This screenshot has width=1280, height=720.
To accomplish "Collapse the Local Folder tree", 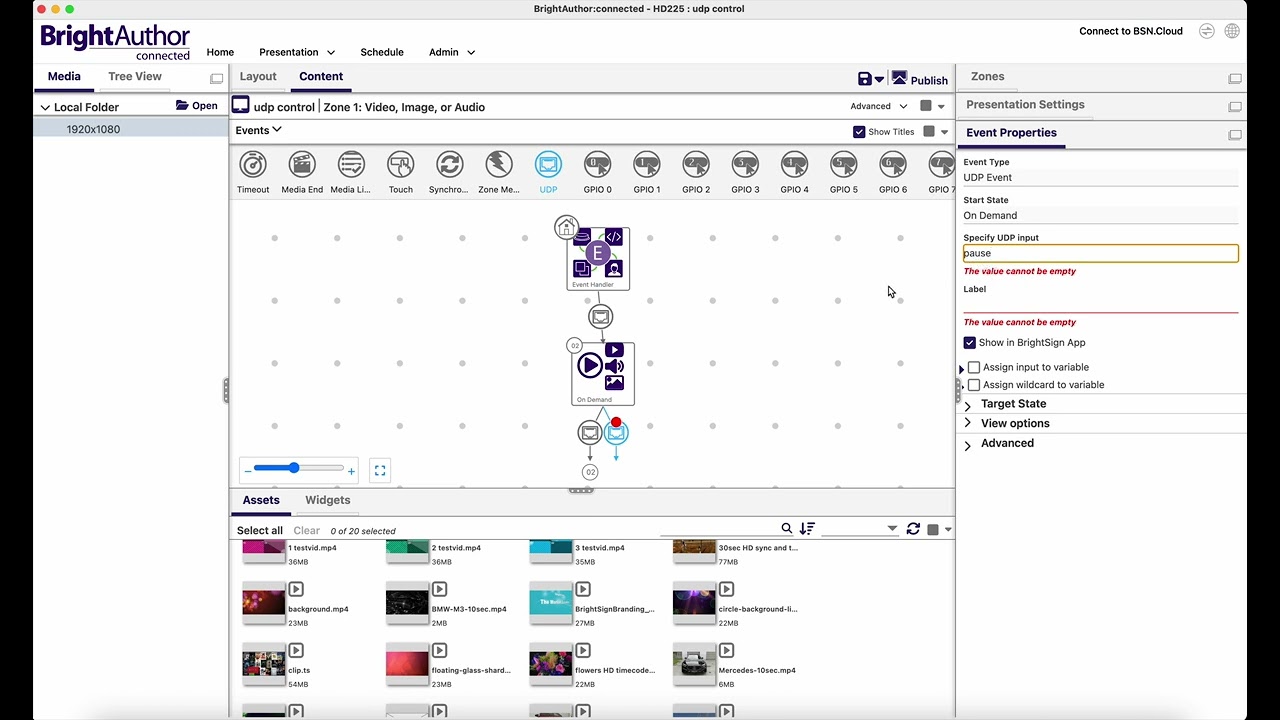I will tap(45, 107).
